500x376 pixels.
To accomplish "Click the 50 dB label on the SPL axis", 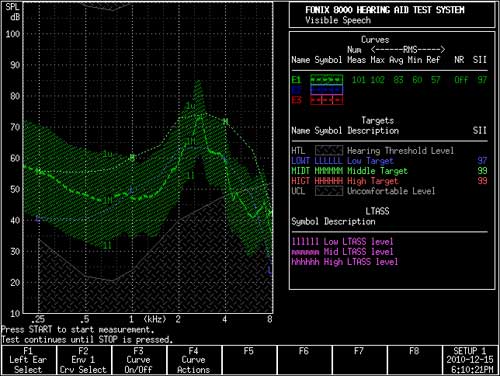I will click(15, 189).
